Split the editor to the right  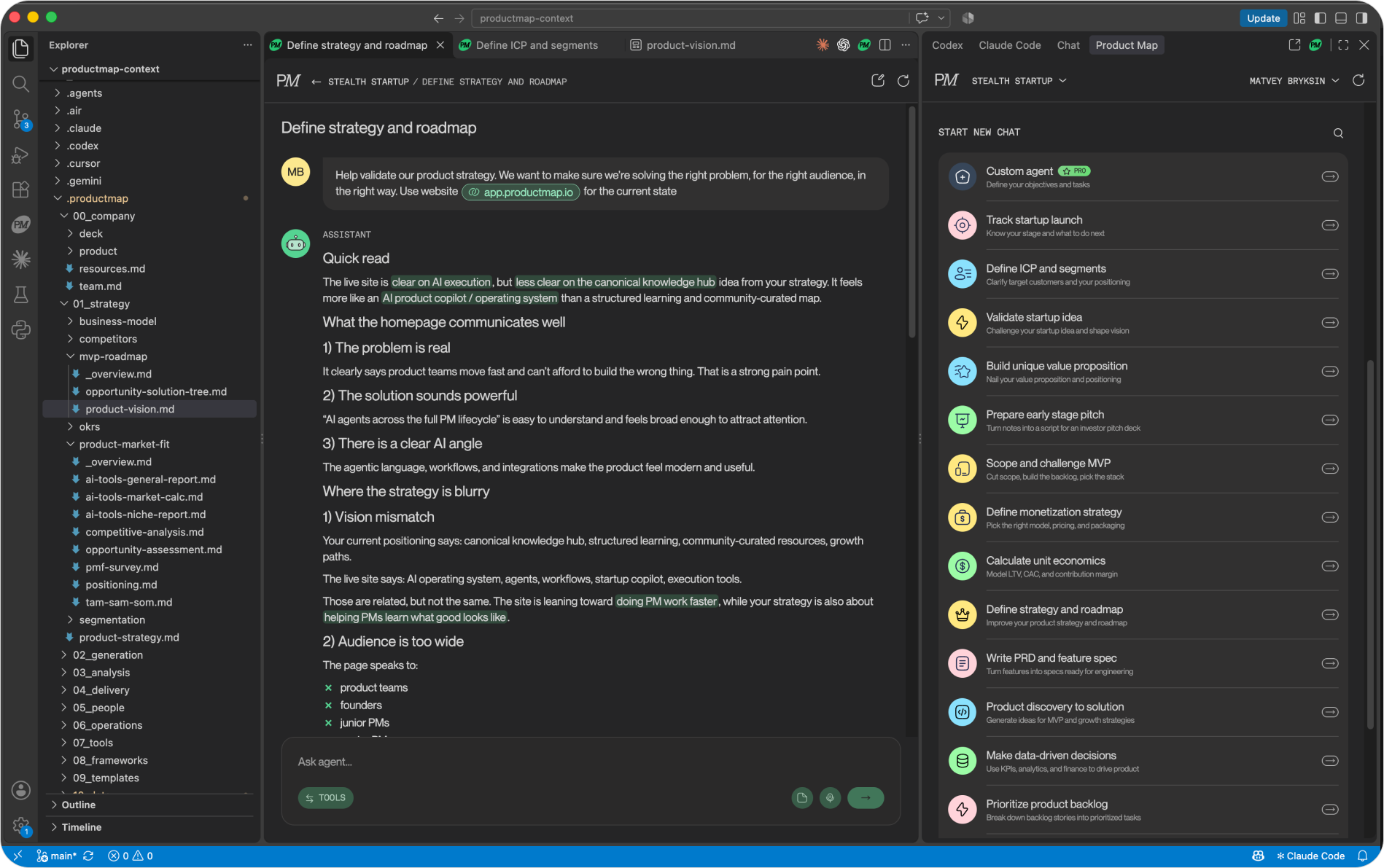click(885, 45)
